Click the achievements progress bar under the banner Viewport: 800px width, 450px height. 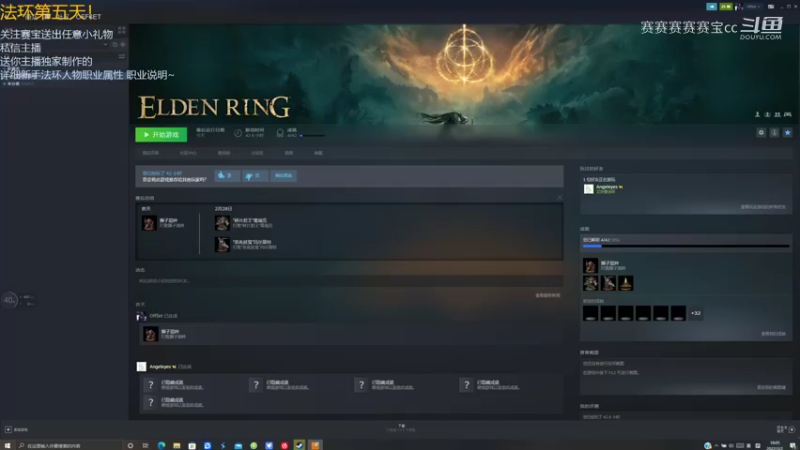(312, 136)
